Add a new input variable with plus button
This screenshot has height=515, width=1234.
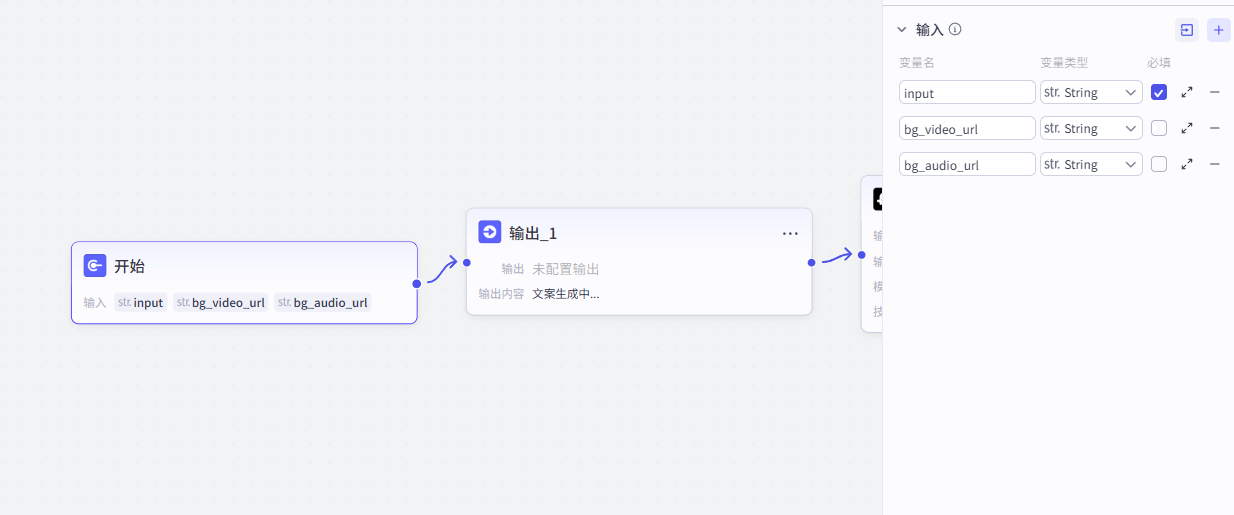[x=1218, y=30]
